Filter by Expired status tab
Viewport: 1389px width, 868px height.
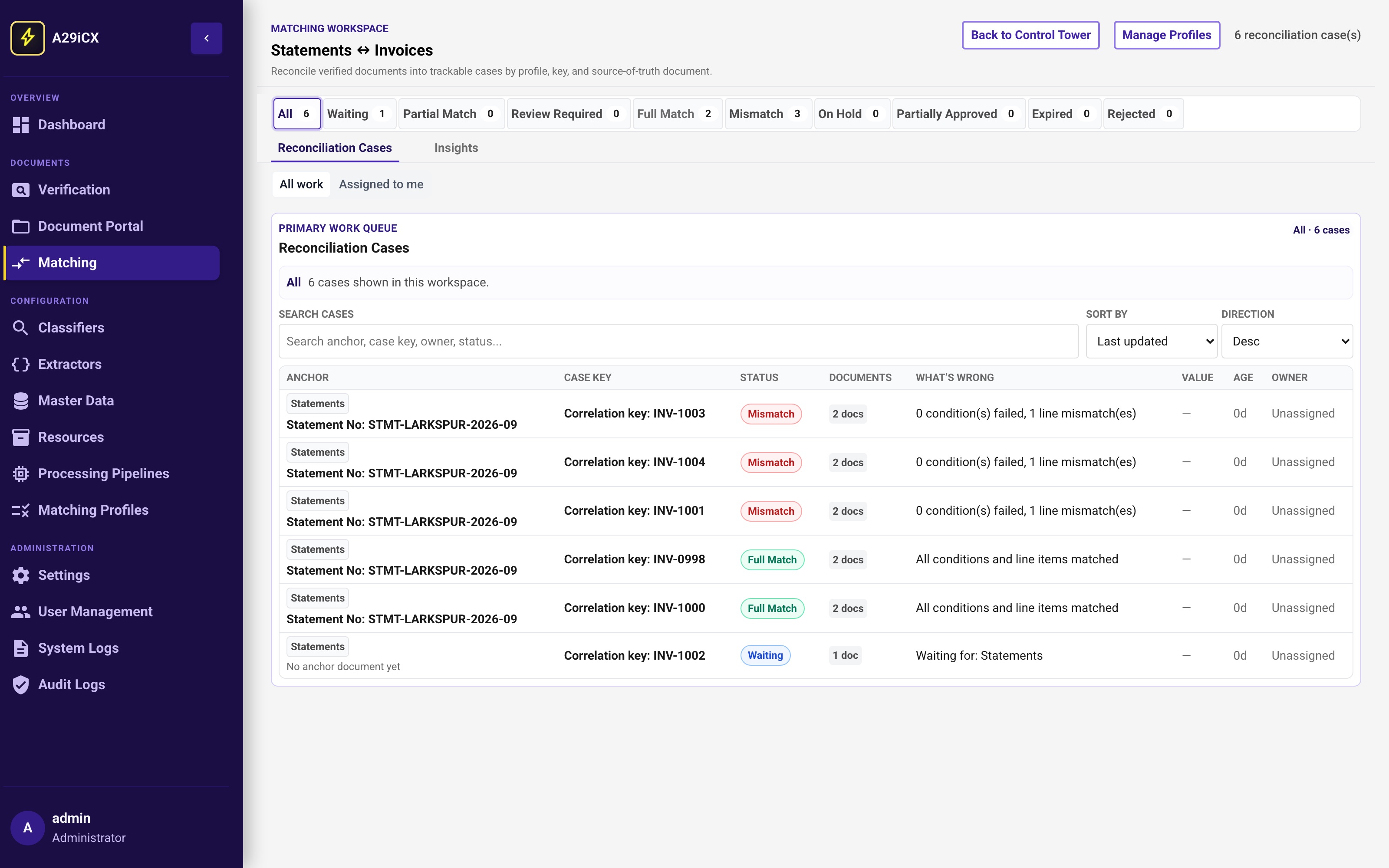tap(1064, 114)
